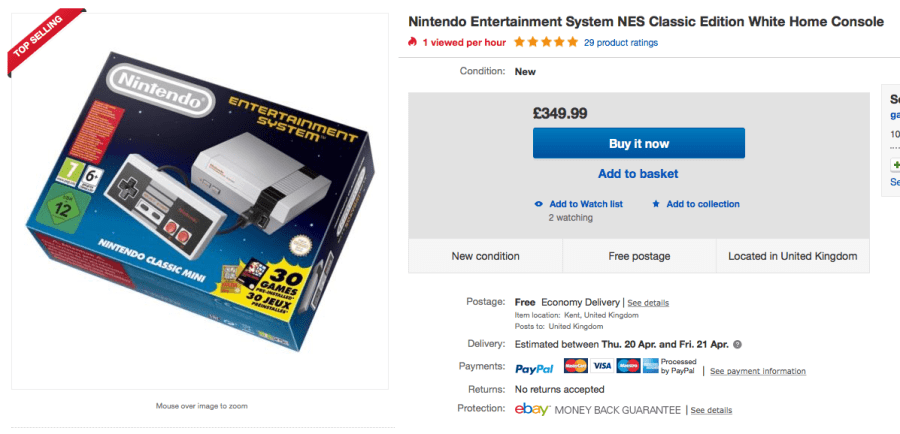Click See details for Money Back Guarantee
900x434 pixels.
click(711, 410)
